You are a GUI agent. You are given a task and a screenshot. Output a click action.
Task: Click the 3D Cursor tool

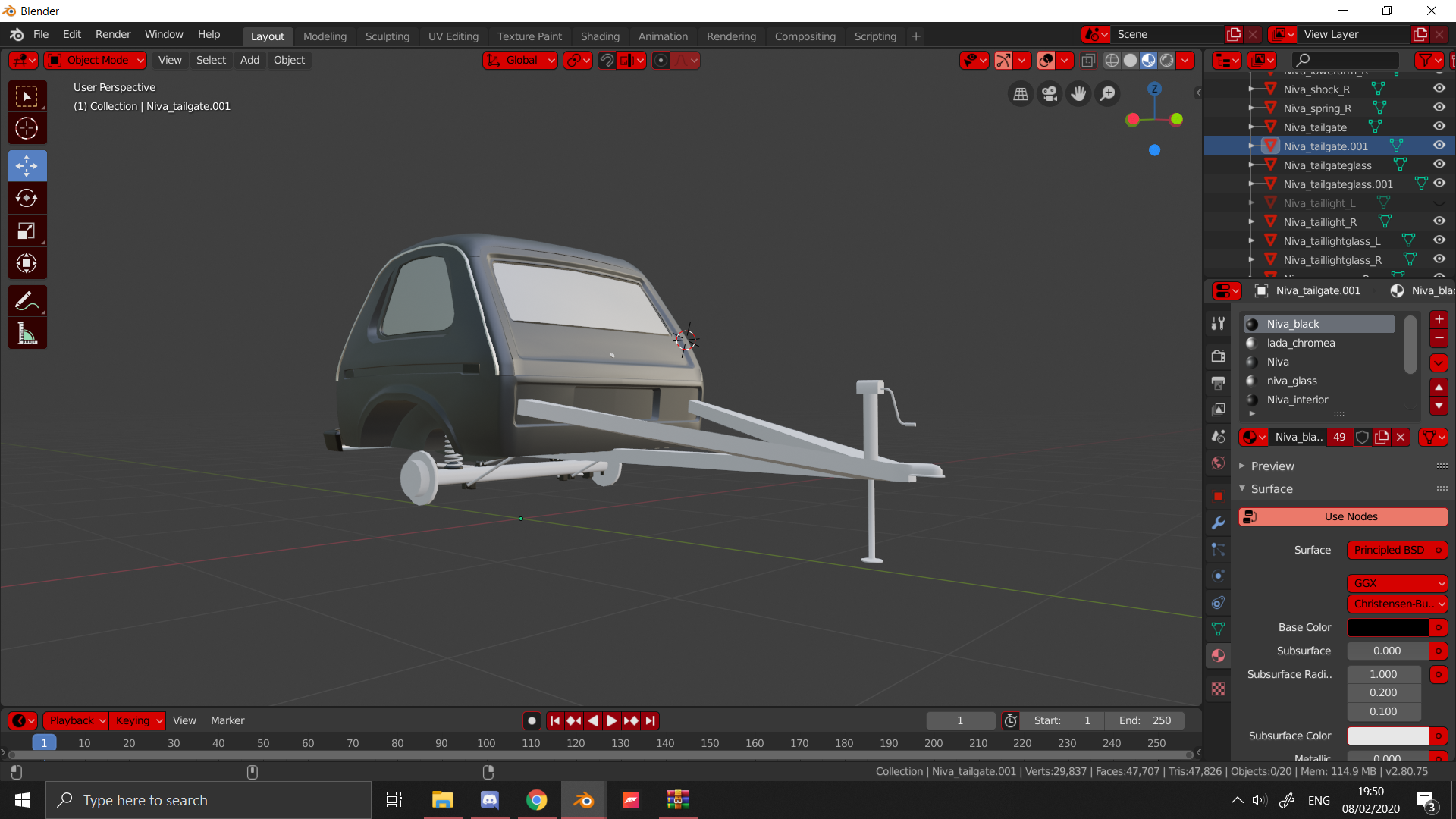coord(27,128)
